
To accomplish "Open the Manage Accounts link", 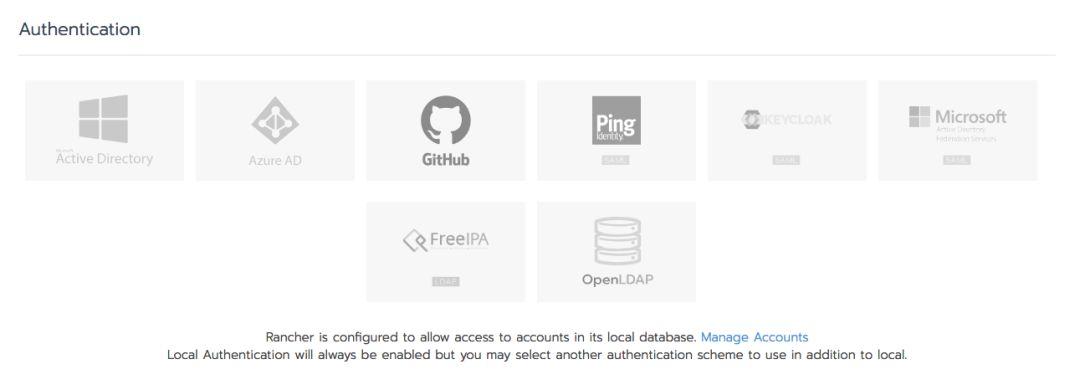I will [754, 337].
